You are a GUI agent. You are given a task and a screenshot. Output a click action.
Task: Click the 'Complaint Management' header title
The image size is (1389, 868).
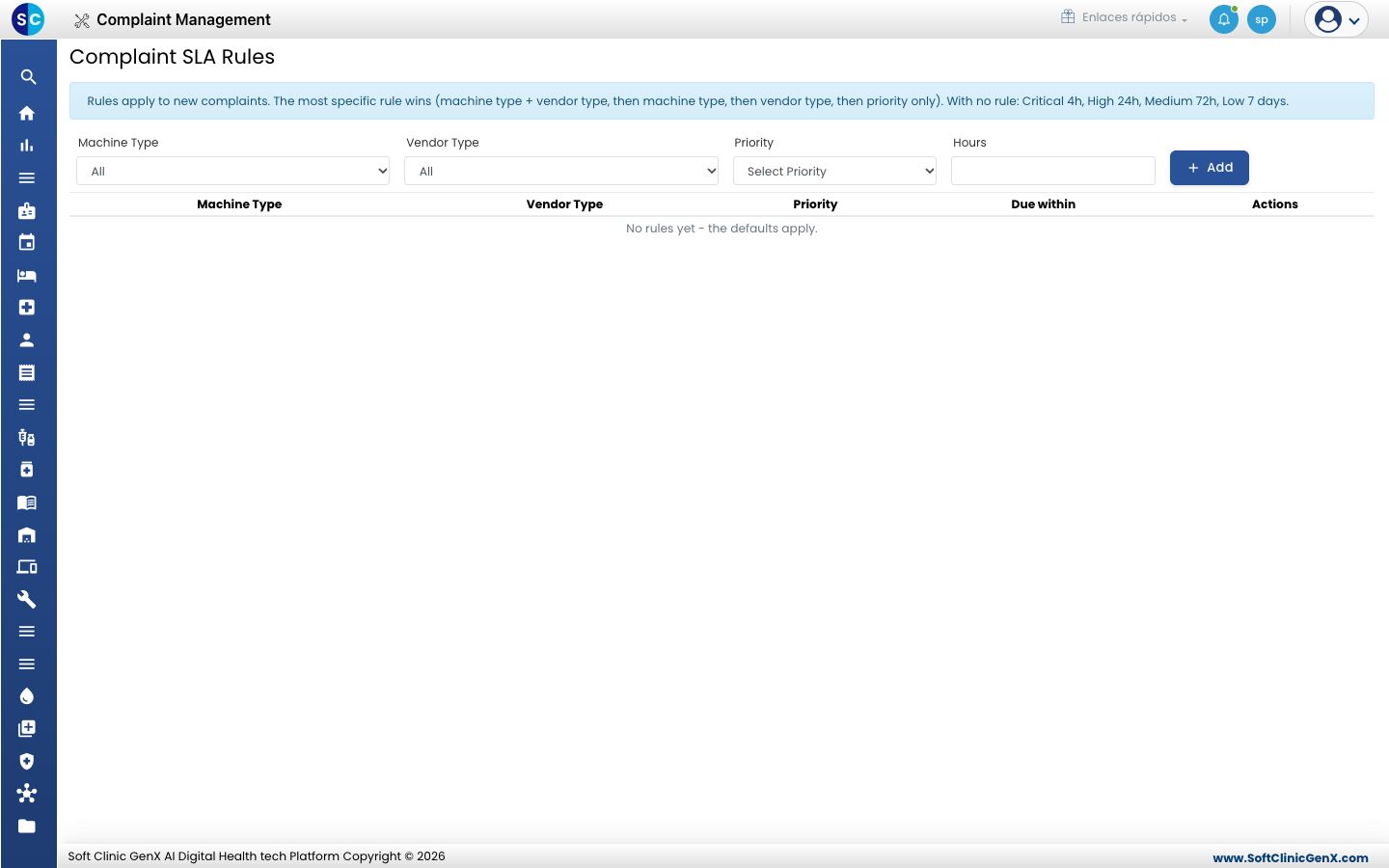[183, 19]
